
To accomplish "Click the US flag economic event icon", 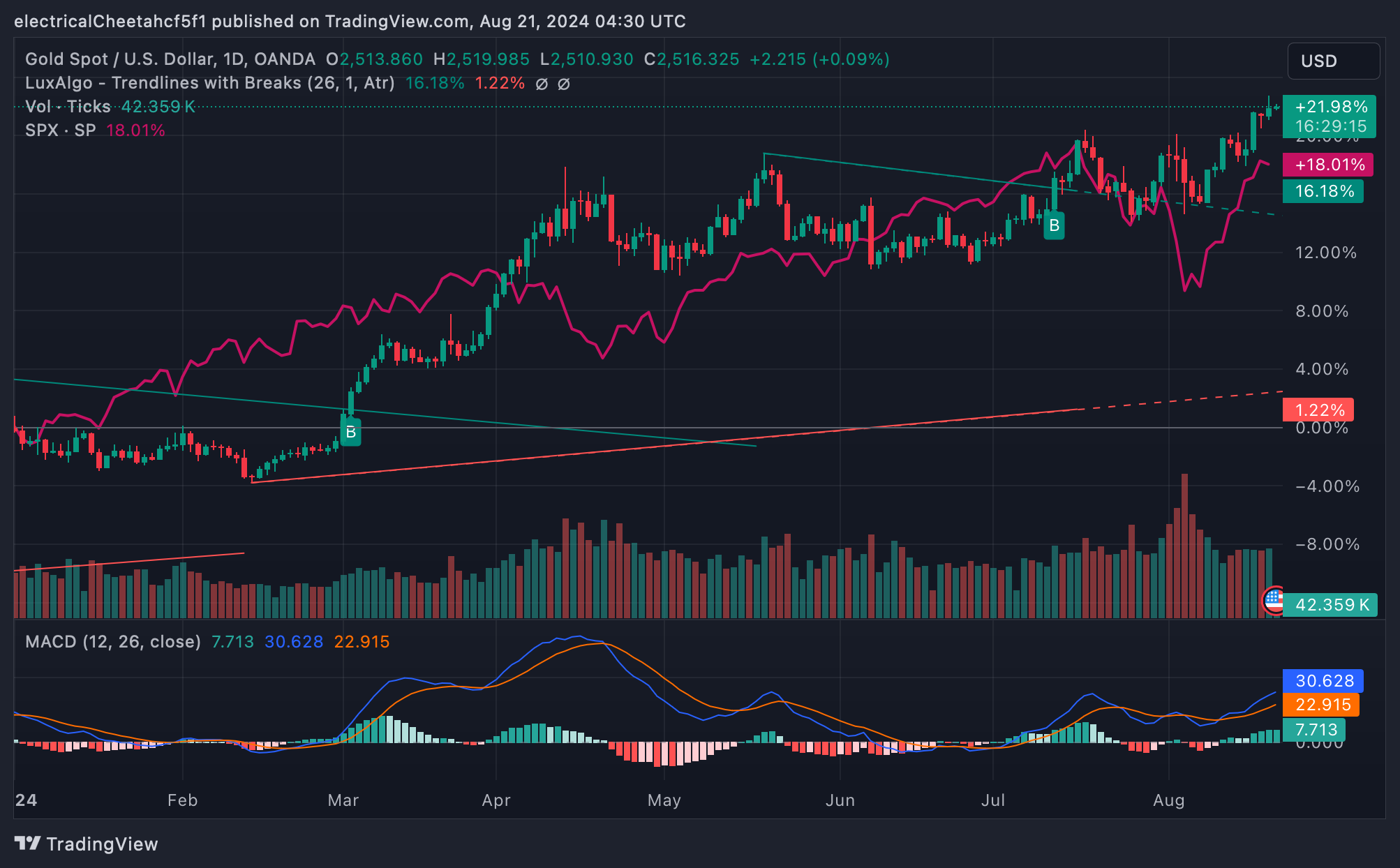I will (1274, 600).
